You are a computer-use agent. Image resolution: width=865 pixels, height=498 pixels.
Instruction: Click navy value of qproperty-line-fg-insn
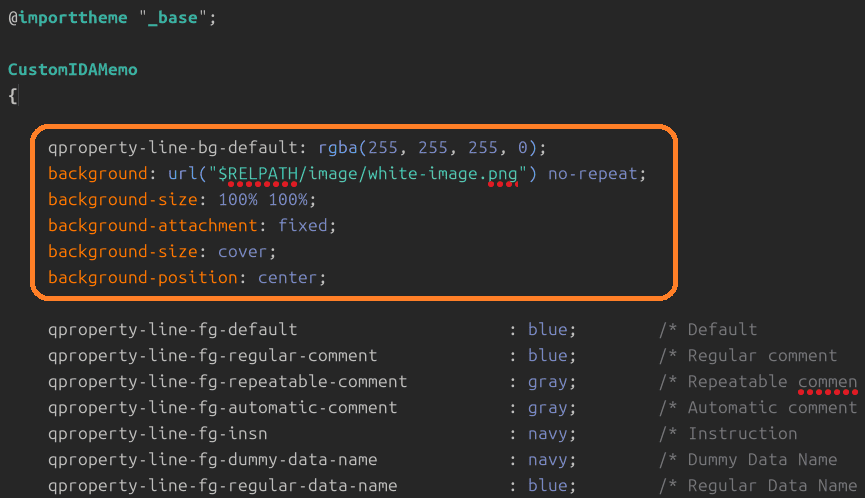point(548,433)
